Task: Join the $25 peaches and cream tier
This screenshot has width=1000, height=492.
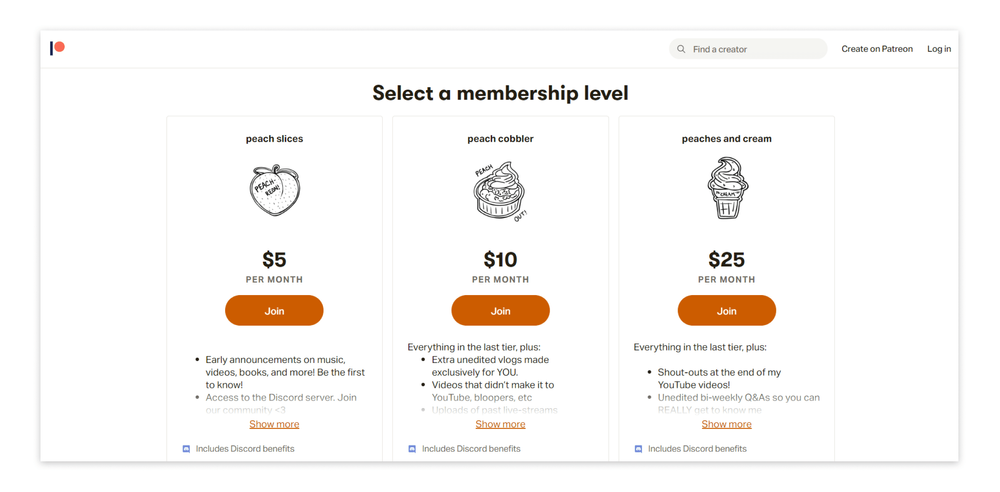Action: pos(727,311)
